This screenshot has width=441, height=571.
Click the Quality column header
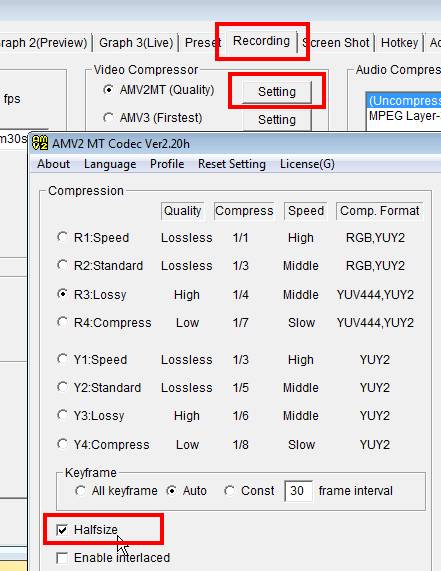pyautogui.click(x=182, y=211)
